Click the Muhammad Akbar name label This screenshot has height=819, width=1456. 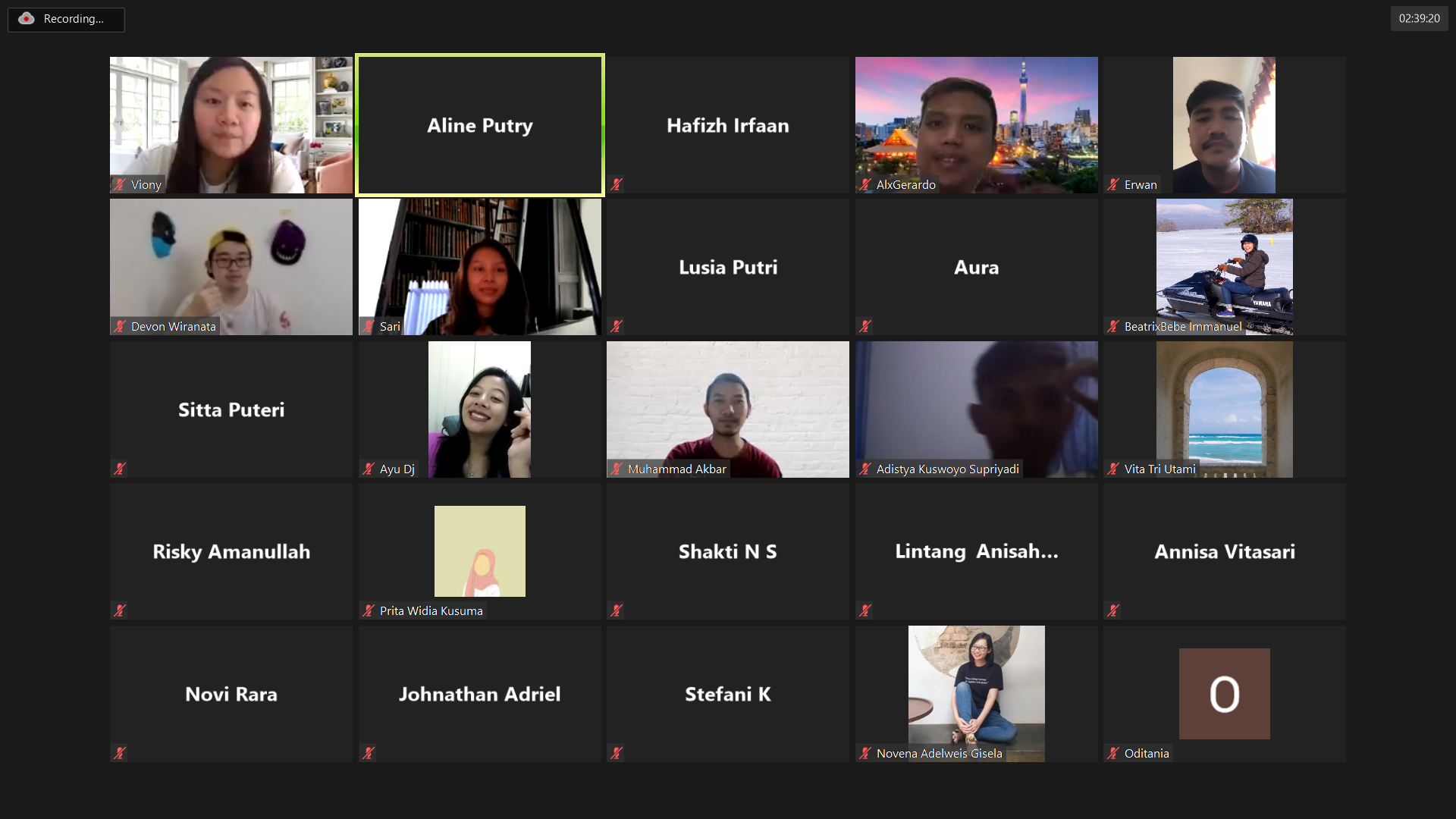[x=677, y=469]
